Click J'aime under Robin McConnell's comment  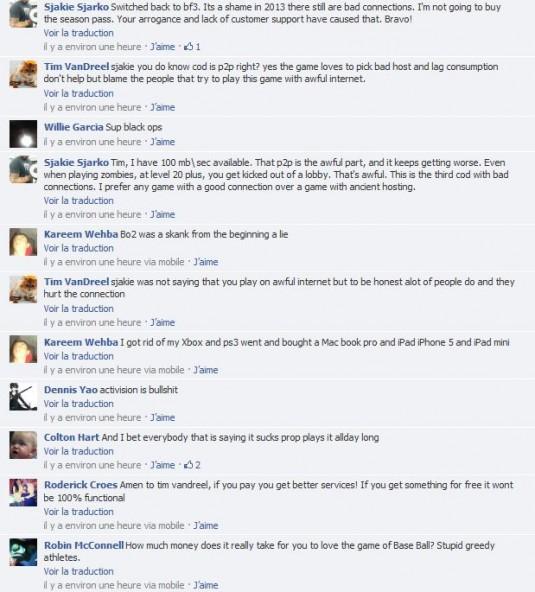point(206,585)
